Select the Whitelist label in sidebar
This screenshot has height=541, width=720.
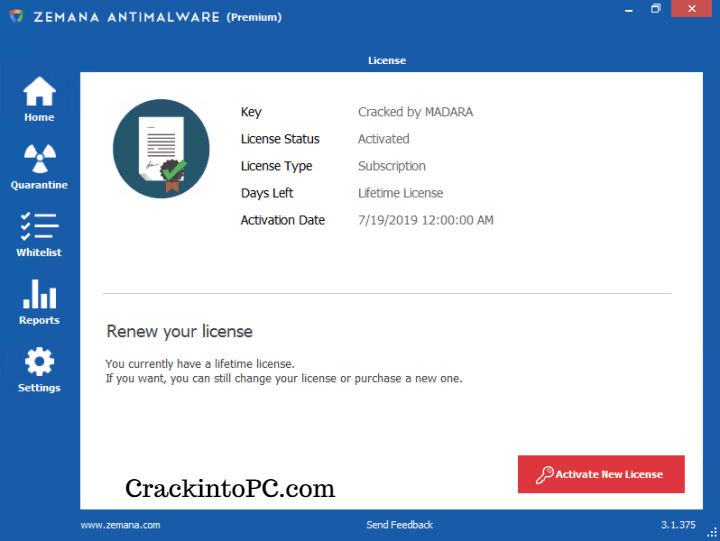pyautogui.click(x=39, y=253)
